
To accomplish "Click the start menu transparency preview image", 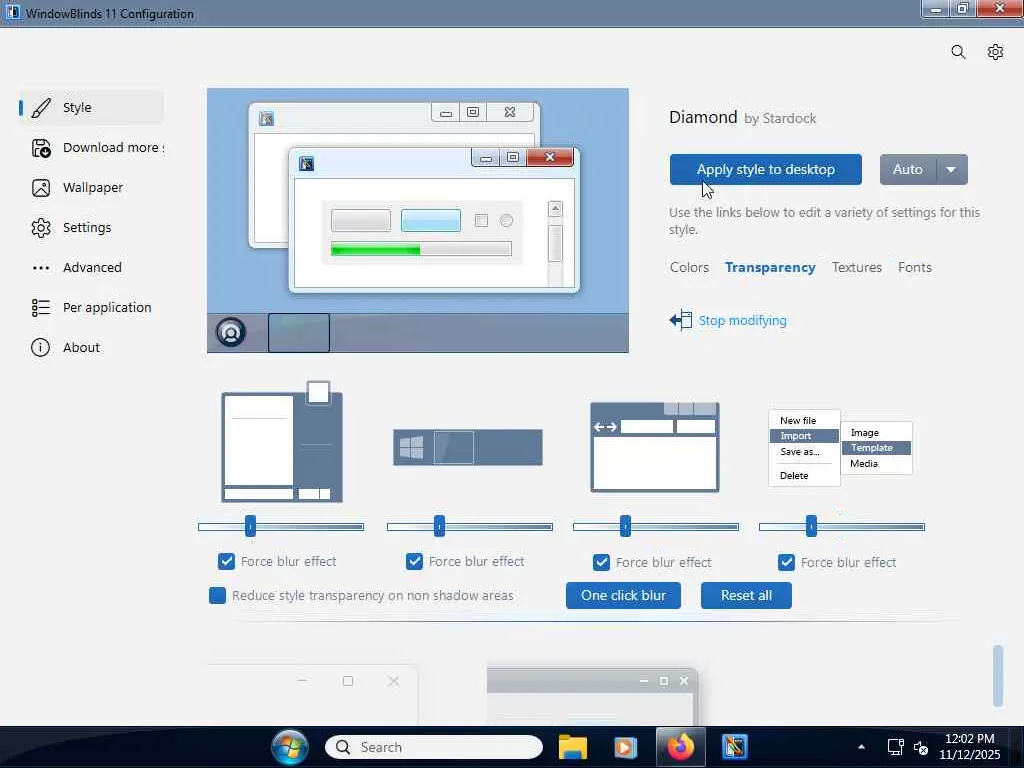I will (x=282, y=441).
